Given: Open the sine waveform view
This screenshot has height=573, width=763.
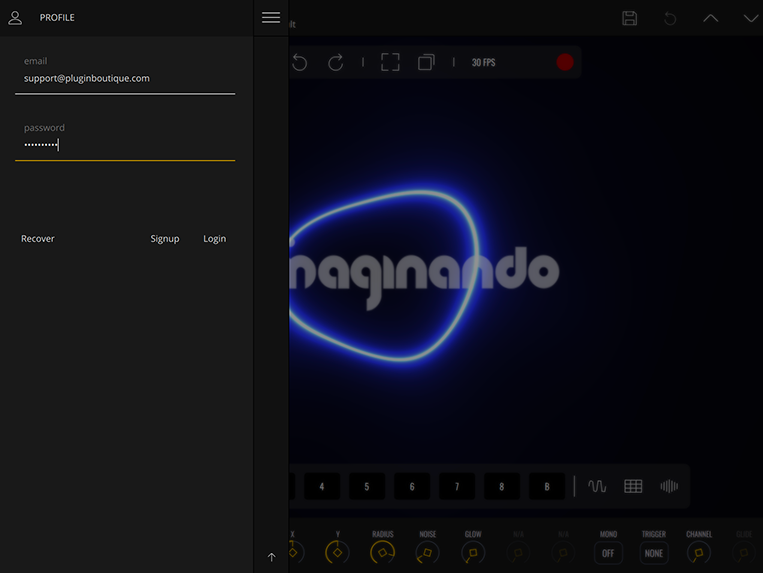Looking at the screenshot, I should [x=597, y=486].
